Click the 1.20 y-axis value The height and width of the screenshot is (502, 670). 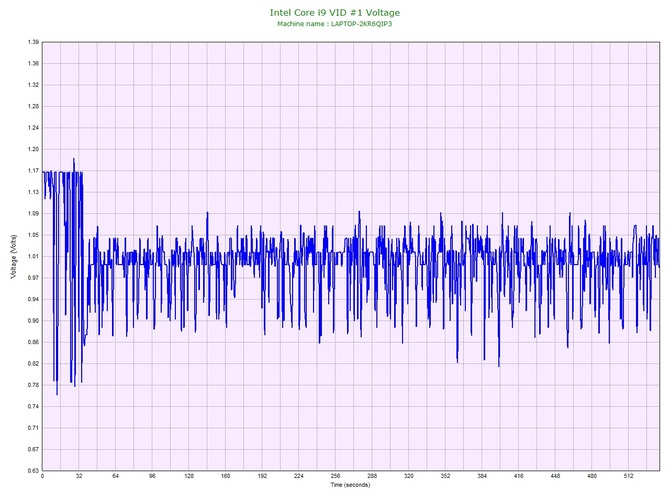click(x=33, y=150)
